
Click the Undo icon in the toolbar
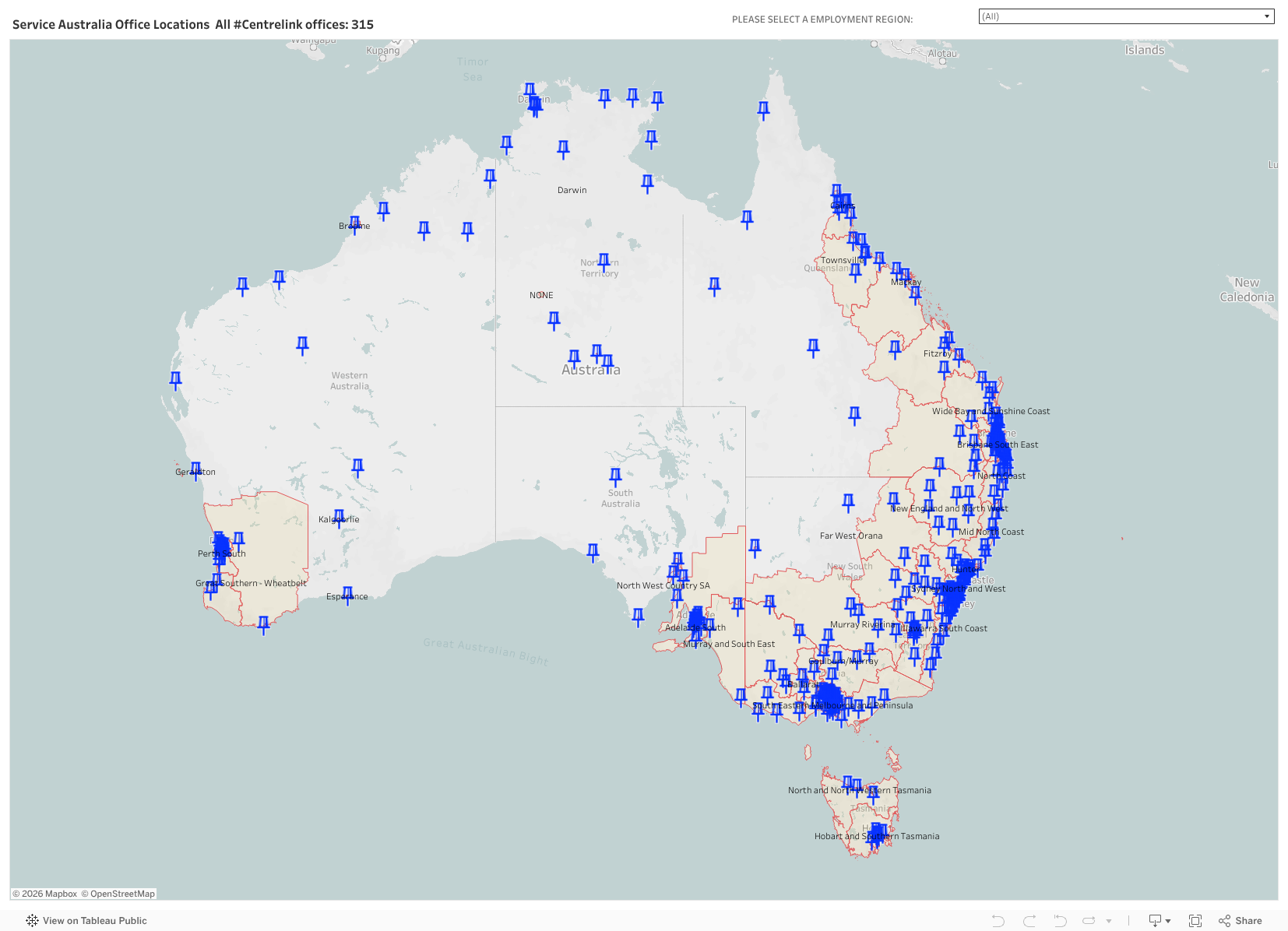[998, 921]
